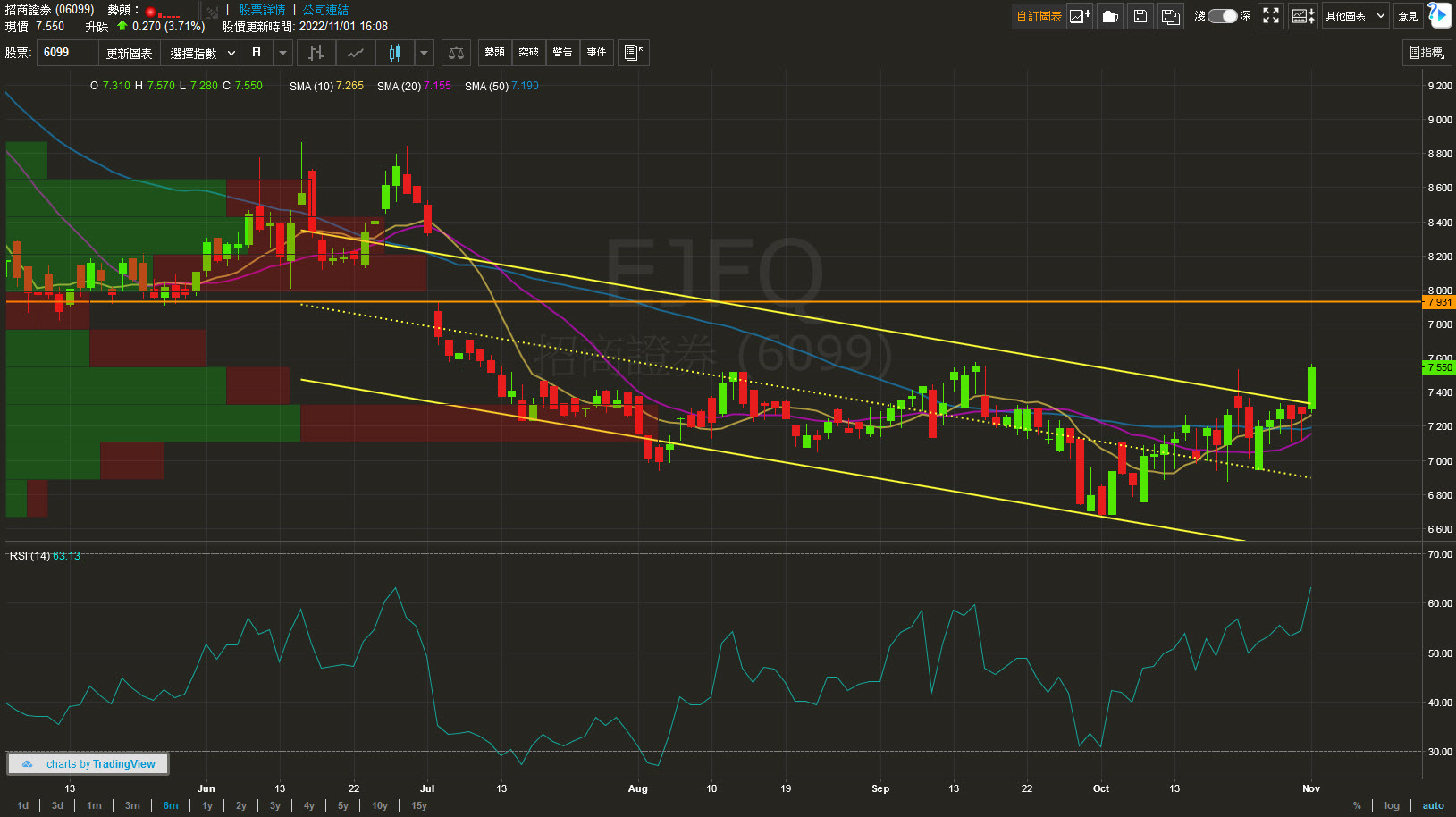Select the 15y time range
Viewport: 1456px width, 817px height.
[419, 805]
